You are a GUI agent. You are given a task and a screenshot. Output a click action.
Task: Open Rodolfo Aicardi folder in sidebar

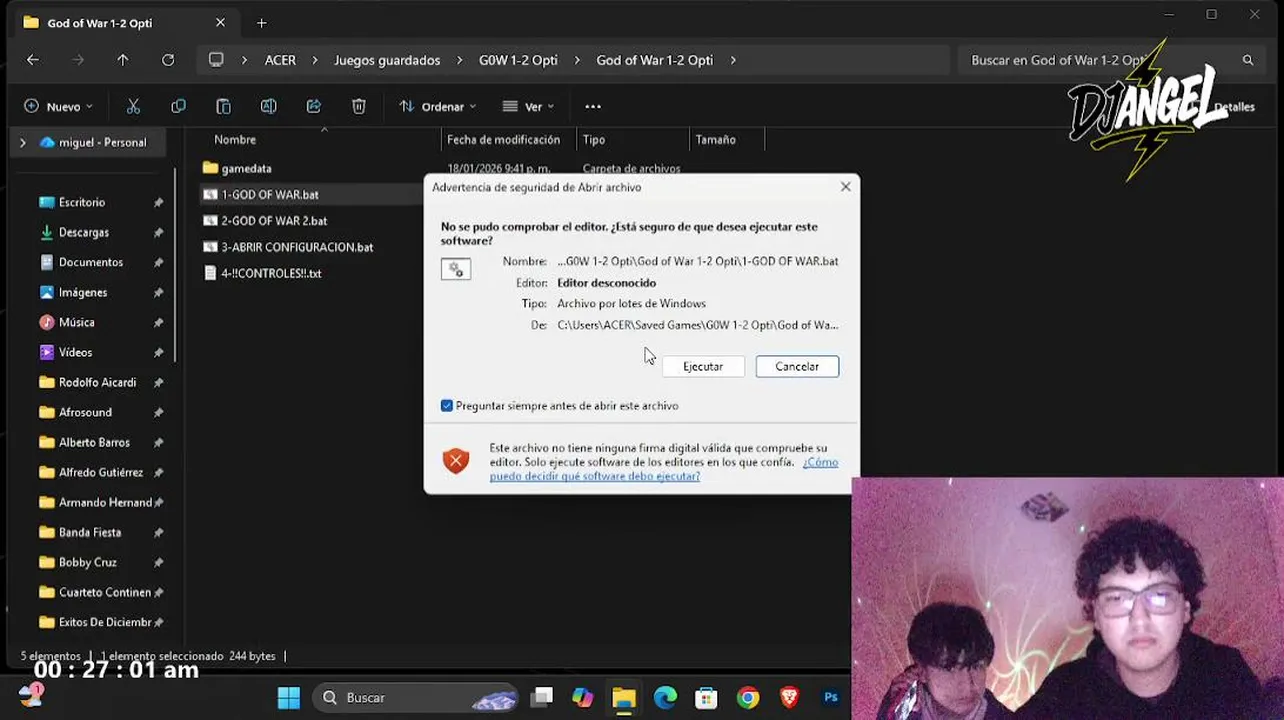pyautogui.click(x=97, y=382)
